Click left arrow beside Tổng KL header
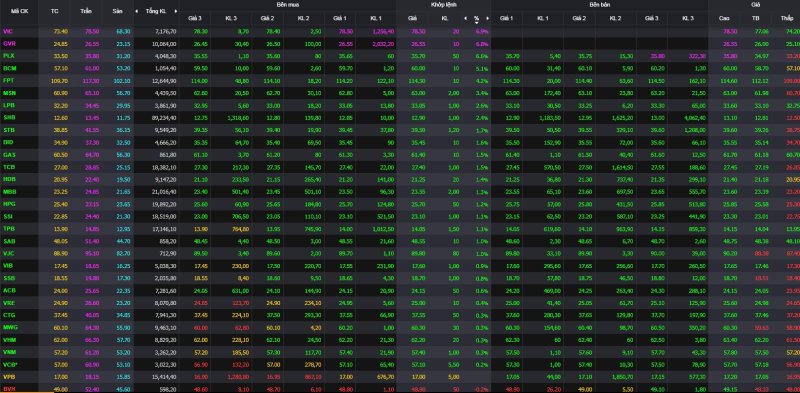The image size is (800, 393). coord(136,11)
